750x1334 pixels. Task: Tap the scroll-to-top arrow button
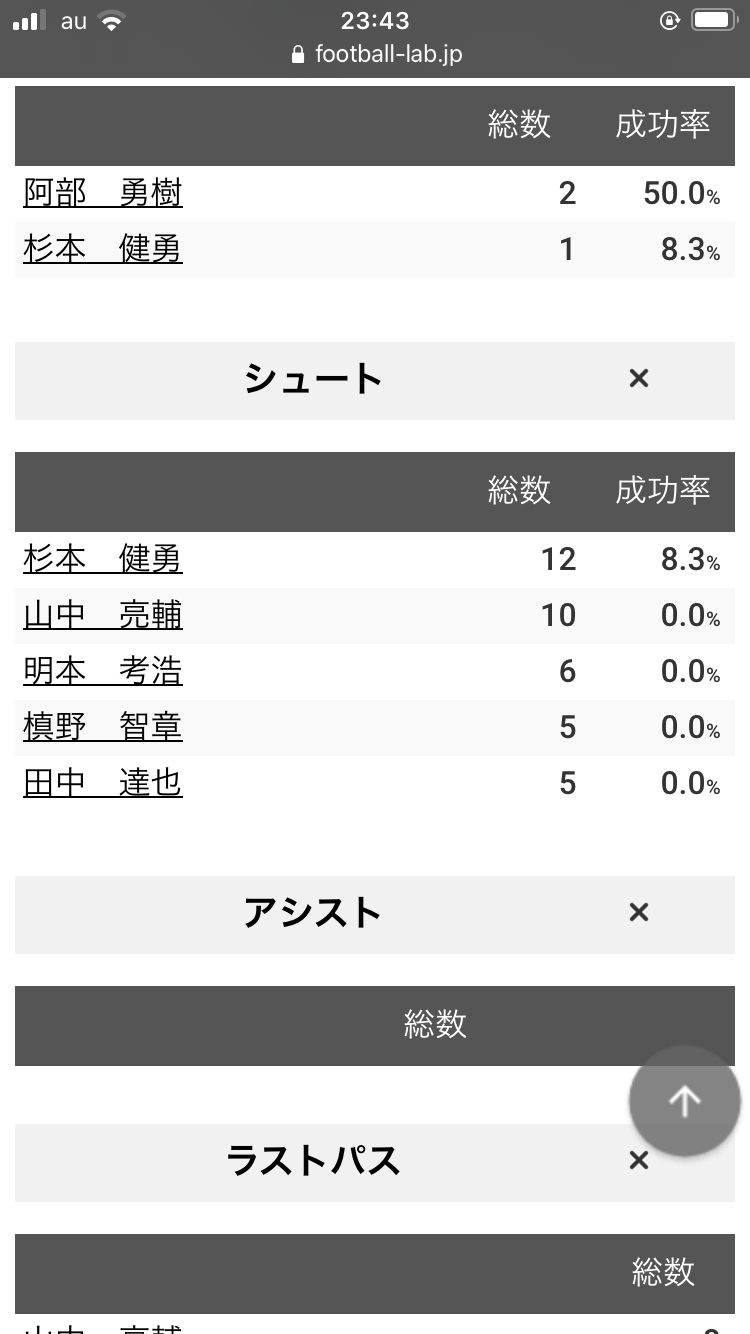(685, 1101)
